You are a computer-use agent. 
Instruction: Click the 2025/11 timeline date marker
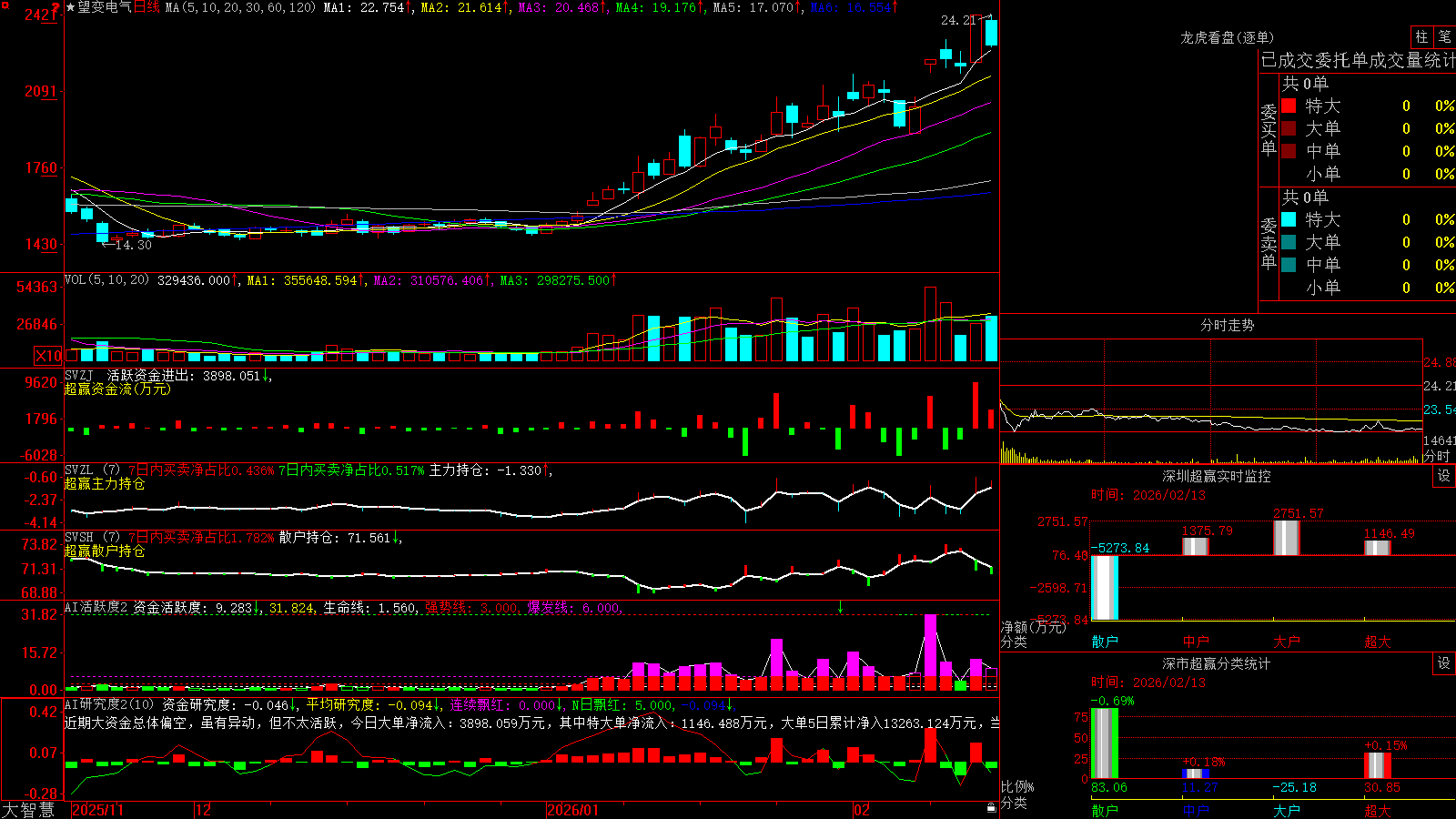[97, 810]
